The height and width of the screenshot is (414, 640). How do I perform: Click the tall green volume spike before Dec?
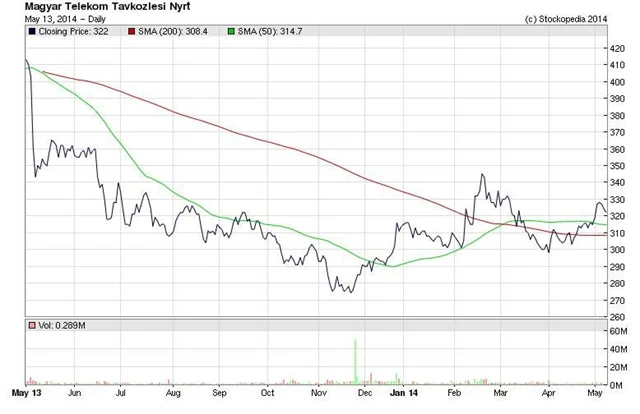point(355,362)
